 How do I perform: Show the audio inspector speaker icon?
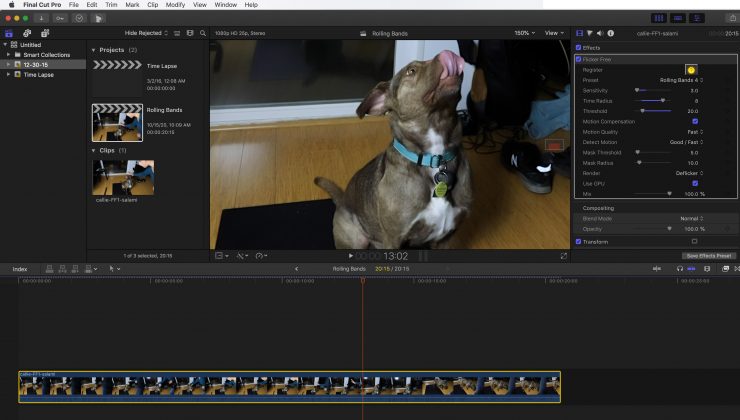[x=600, y=33]
